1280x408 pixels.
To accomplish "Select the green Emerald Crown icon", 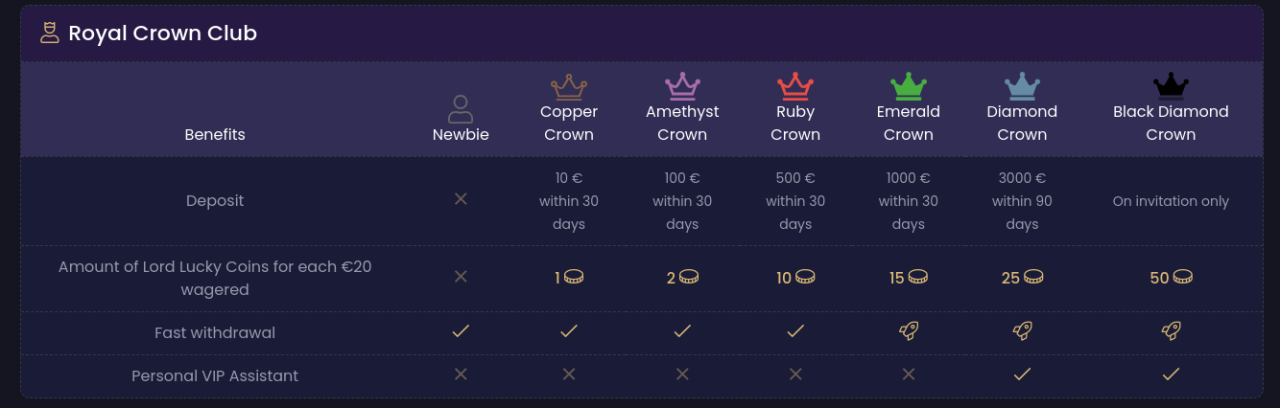I will point(908,86).
